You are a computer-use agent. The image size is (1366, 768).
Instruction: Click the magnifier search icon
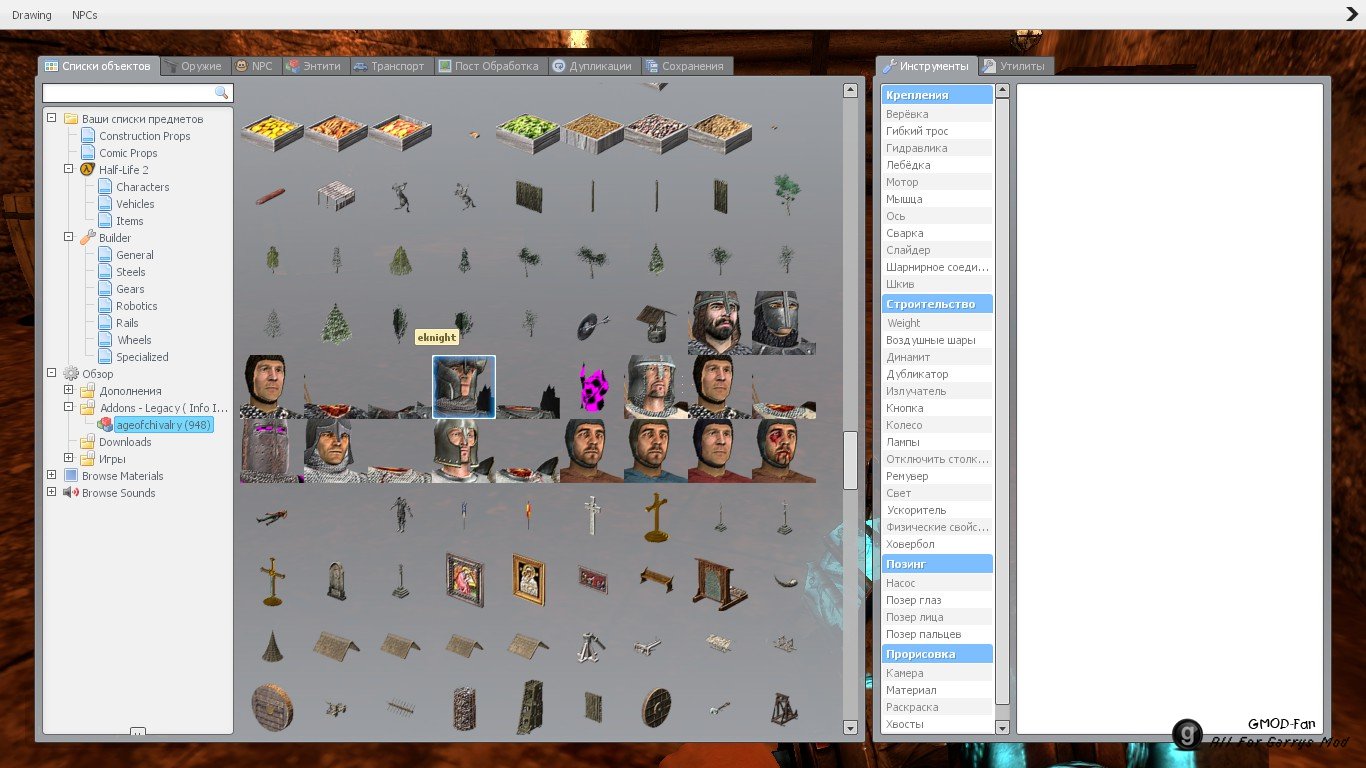point(222,93)
